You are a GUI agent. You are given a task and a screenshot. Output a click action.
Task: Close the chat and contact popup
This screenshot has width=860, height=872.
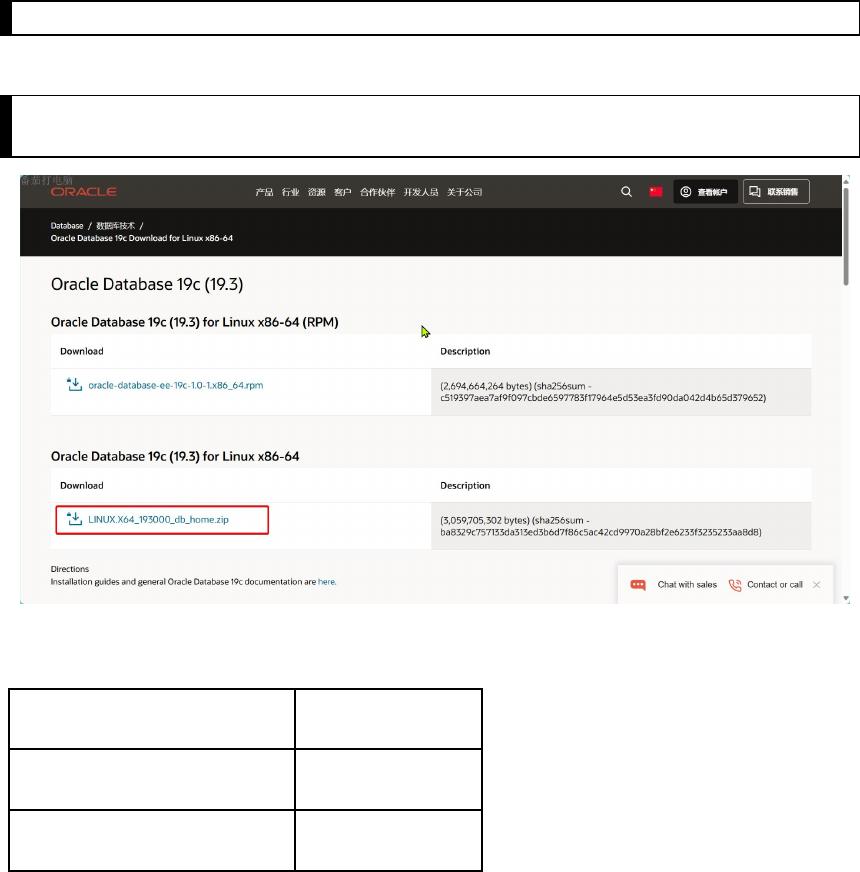(817, 584)
